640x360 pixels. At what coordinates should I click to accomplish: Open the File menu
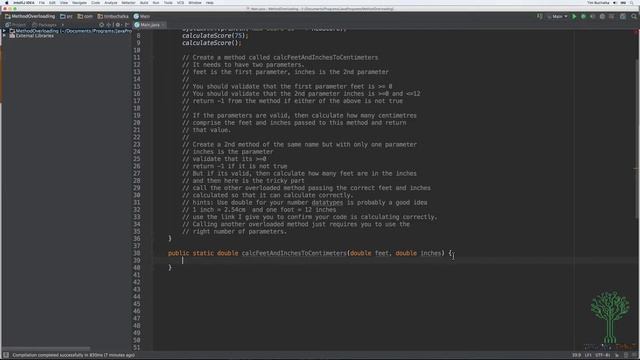[42, 2]
